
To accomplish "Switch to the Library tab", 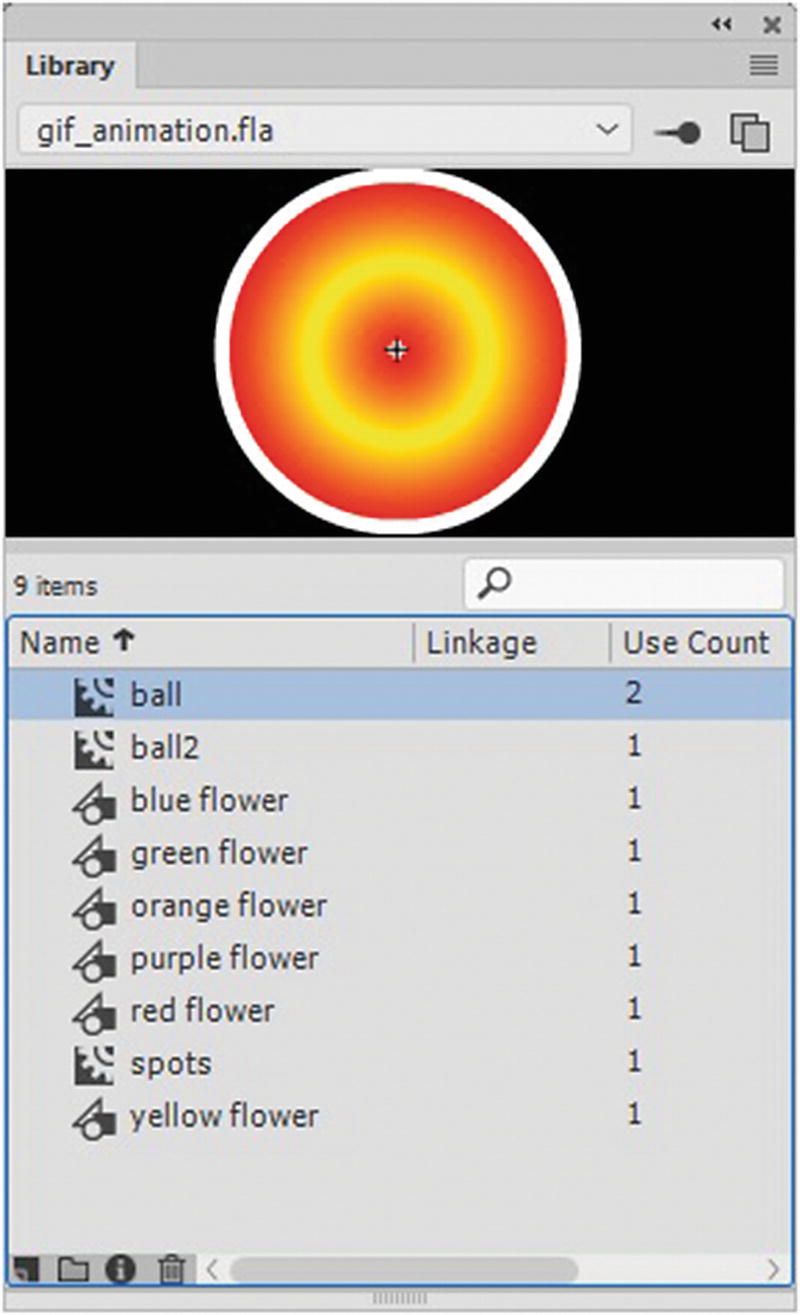I will (x=70, y=66).
